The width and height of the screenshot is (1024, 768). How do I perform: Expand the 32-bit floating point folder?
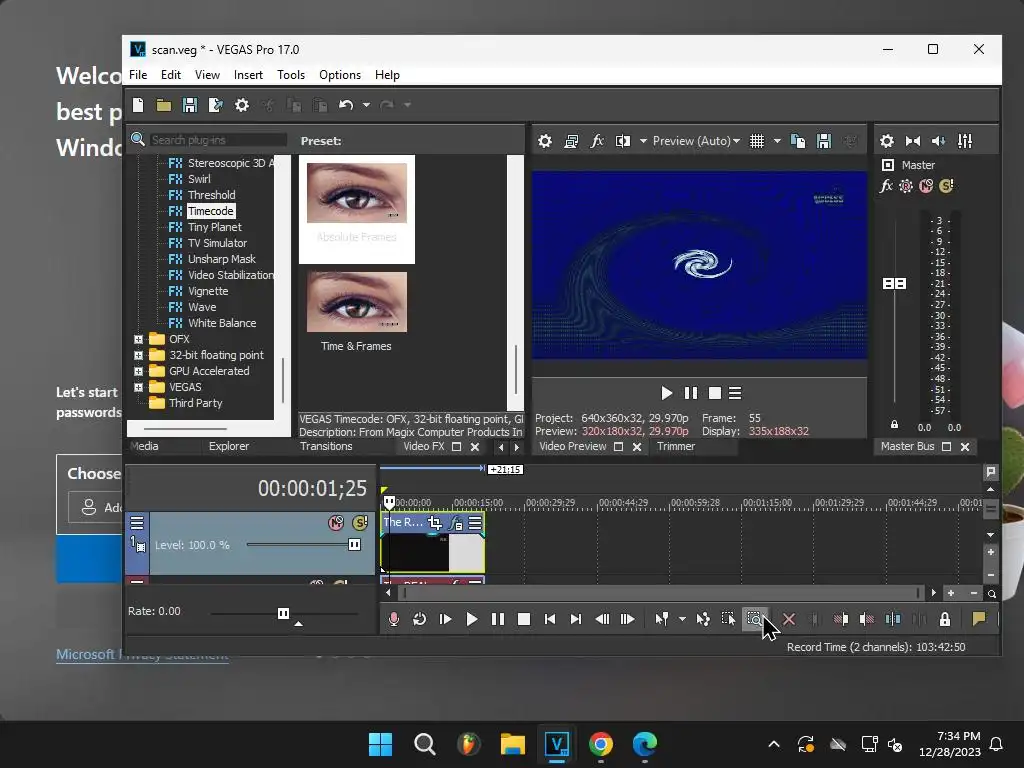pos(138,355)
